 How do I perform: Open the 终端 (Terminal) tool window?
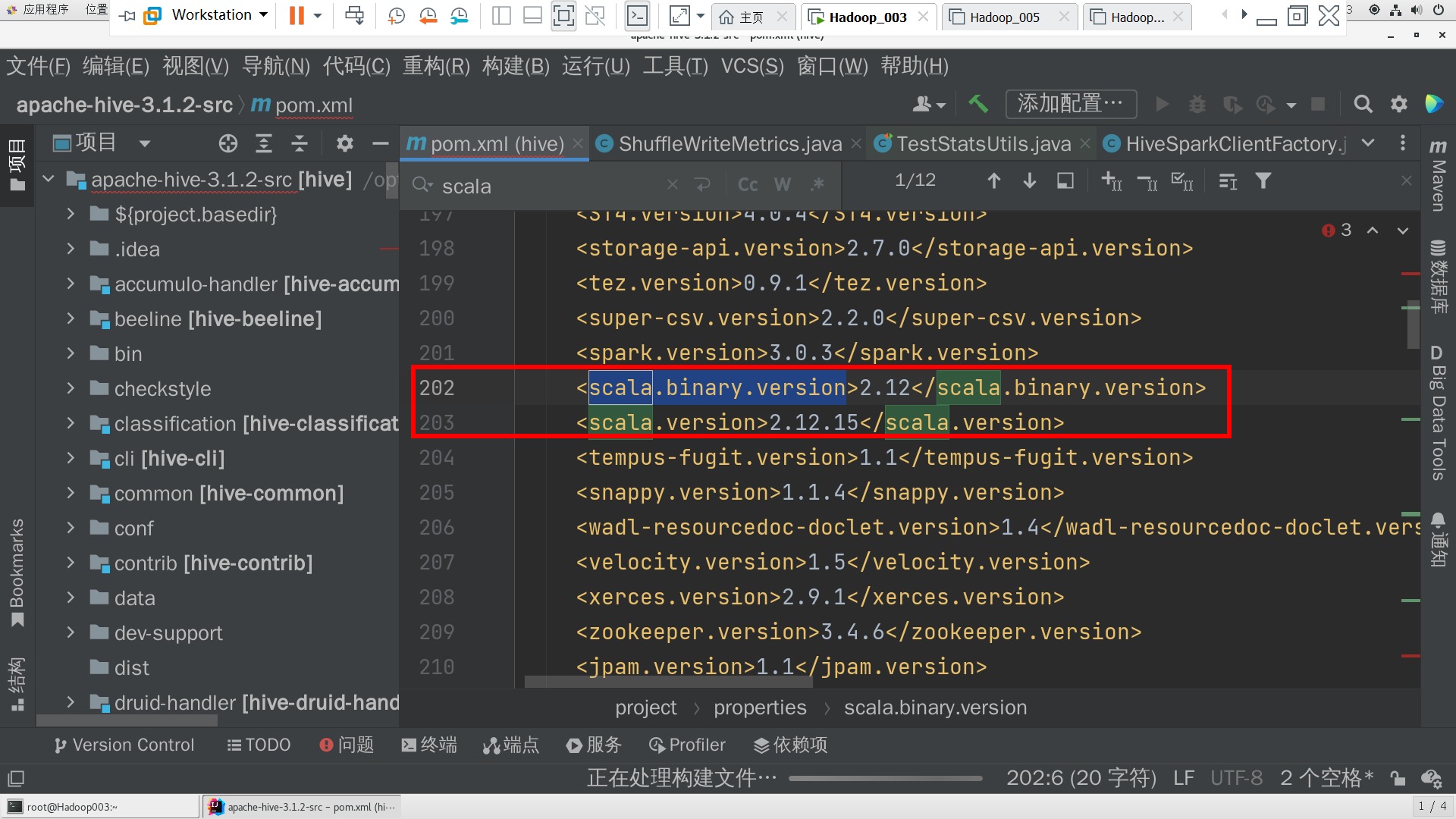pyautogui.click(x=428, y=745)
